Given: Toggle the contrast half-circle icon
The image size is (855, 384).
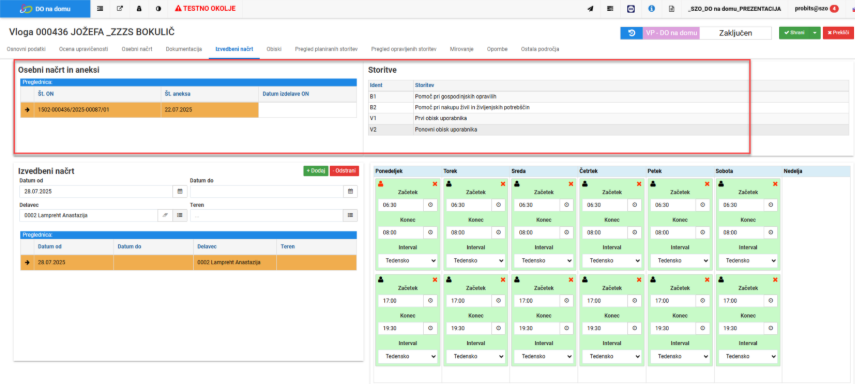Looking at the screenshot, I should pos(158,9).
